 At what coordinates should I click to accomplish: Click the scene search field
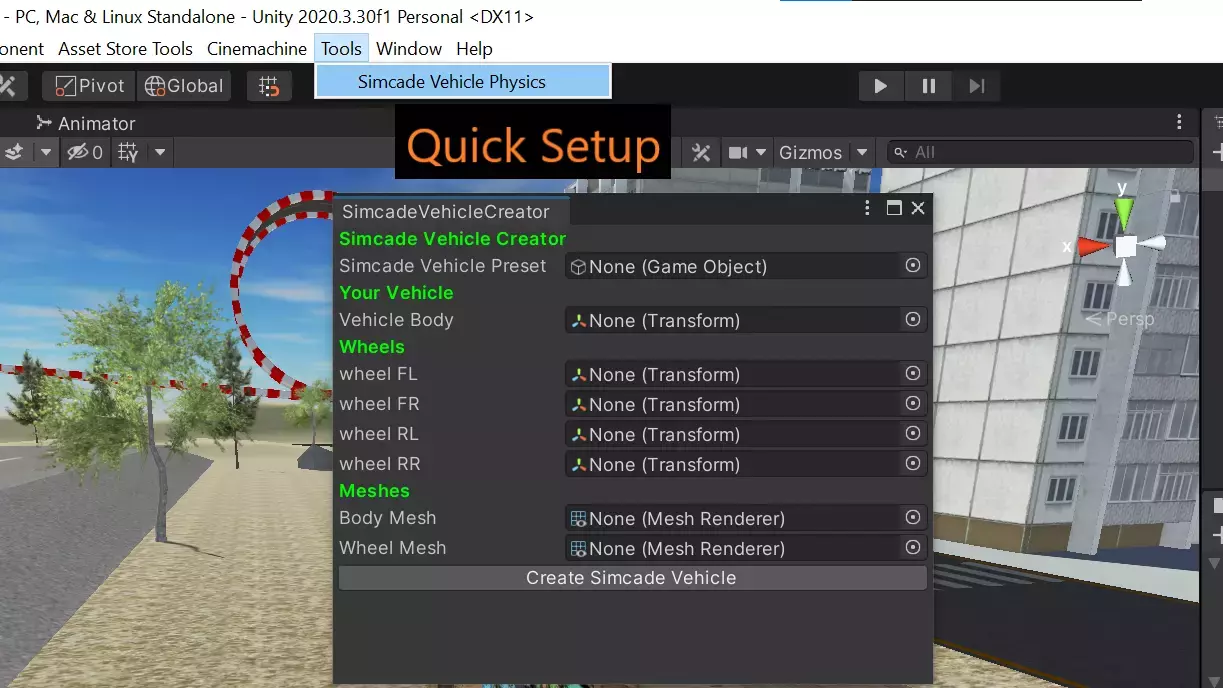pyautogui.click(x=1041, y=152)
